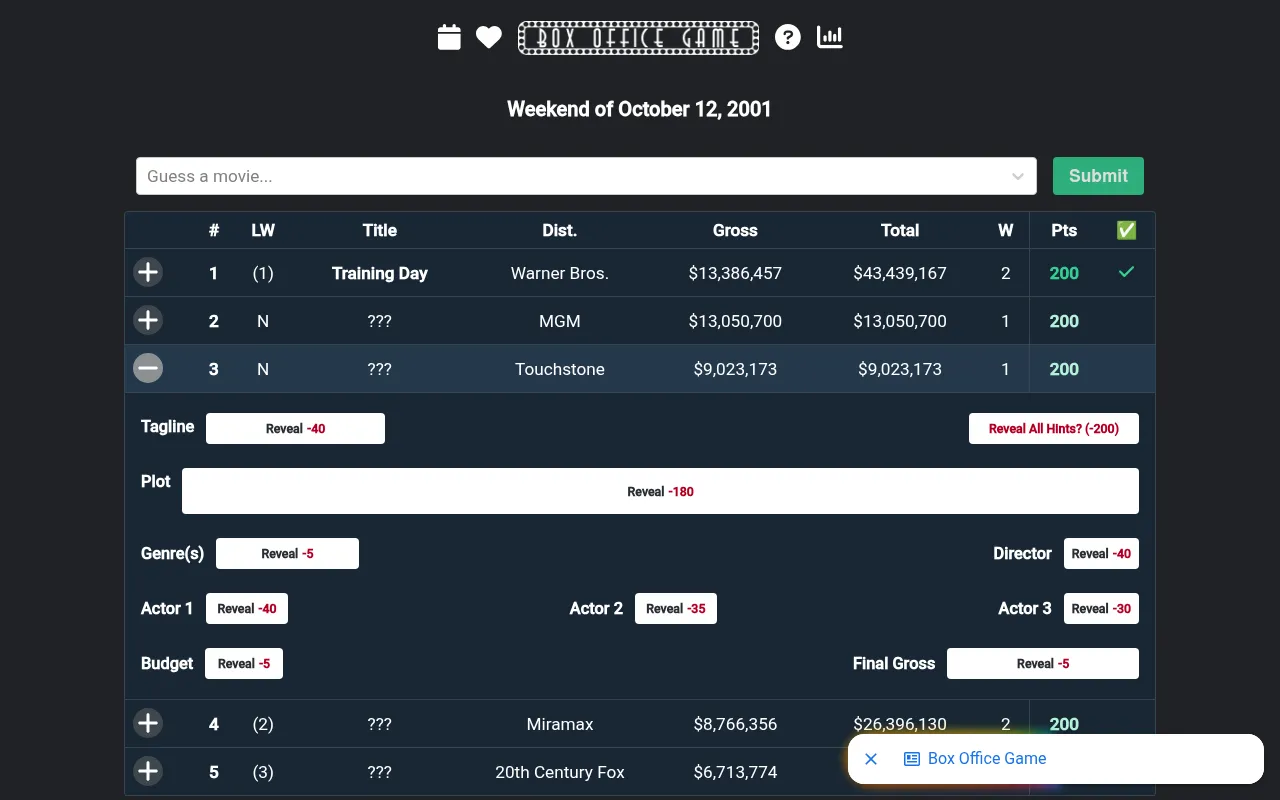
Task: Reveal the Final Gross hint
Action: click(1043, 663)
